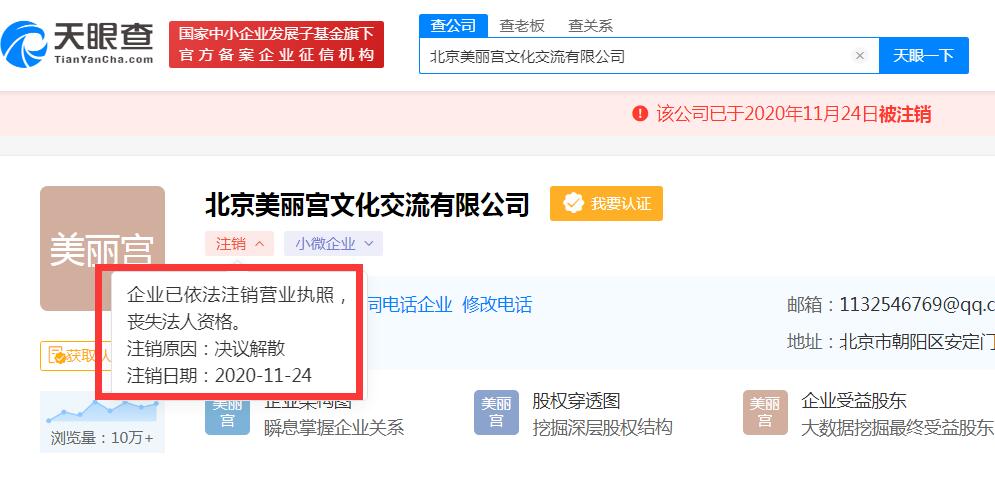Open the 股权穿透图 icon tile
995x493 pixels.
pos(496,412)
